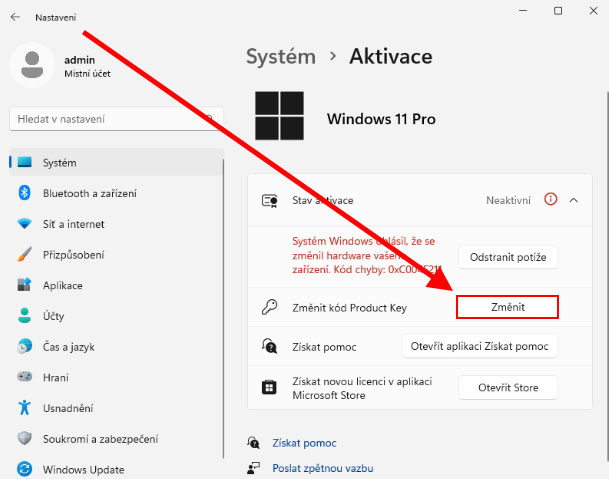Click the Otevřít Store button

tap(508, 387)
